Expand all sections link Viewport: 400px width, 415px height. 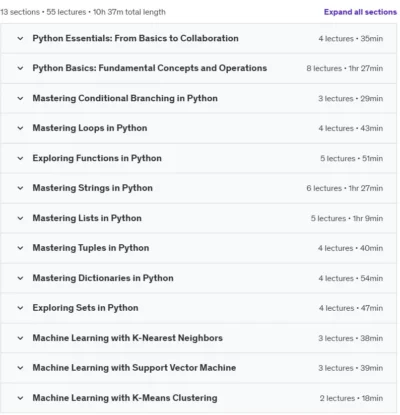pos(360,12)
